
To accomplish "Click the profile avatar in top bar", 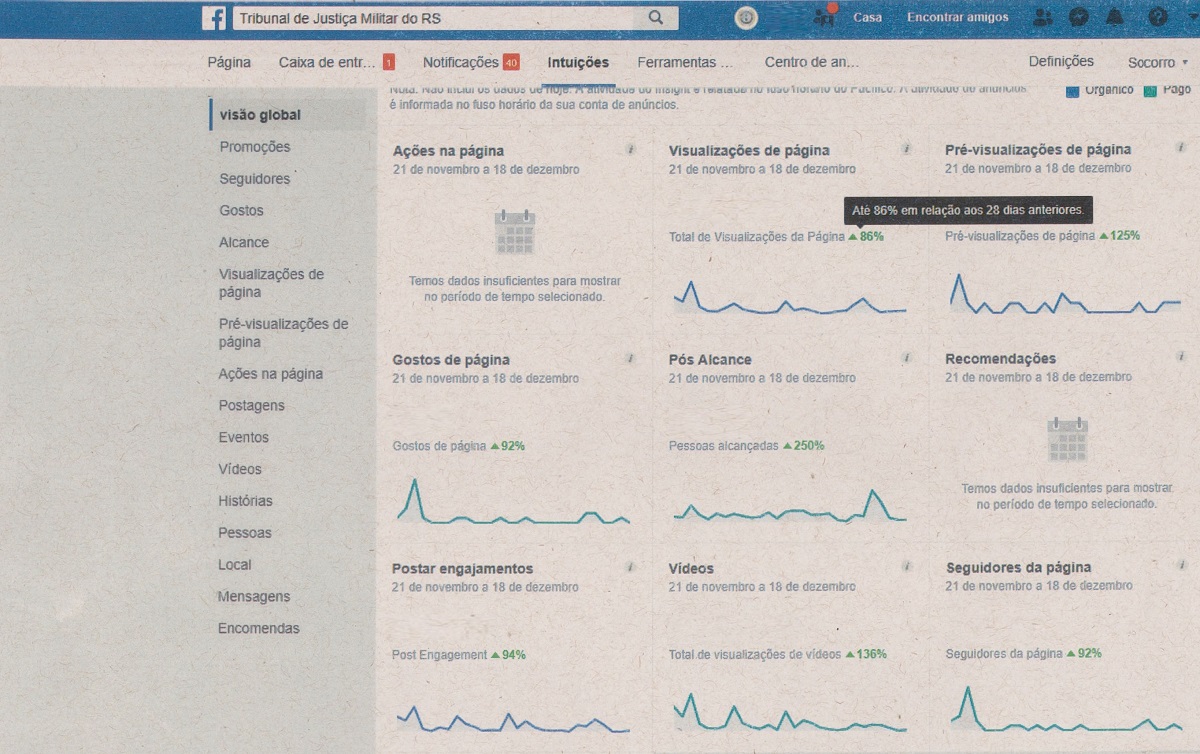I will coord(825,17).
